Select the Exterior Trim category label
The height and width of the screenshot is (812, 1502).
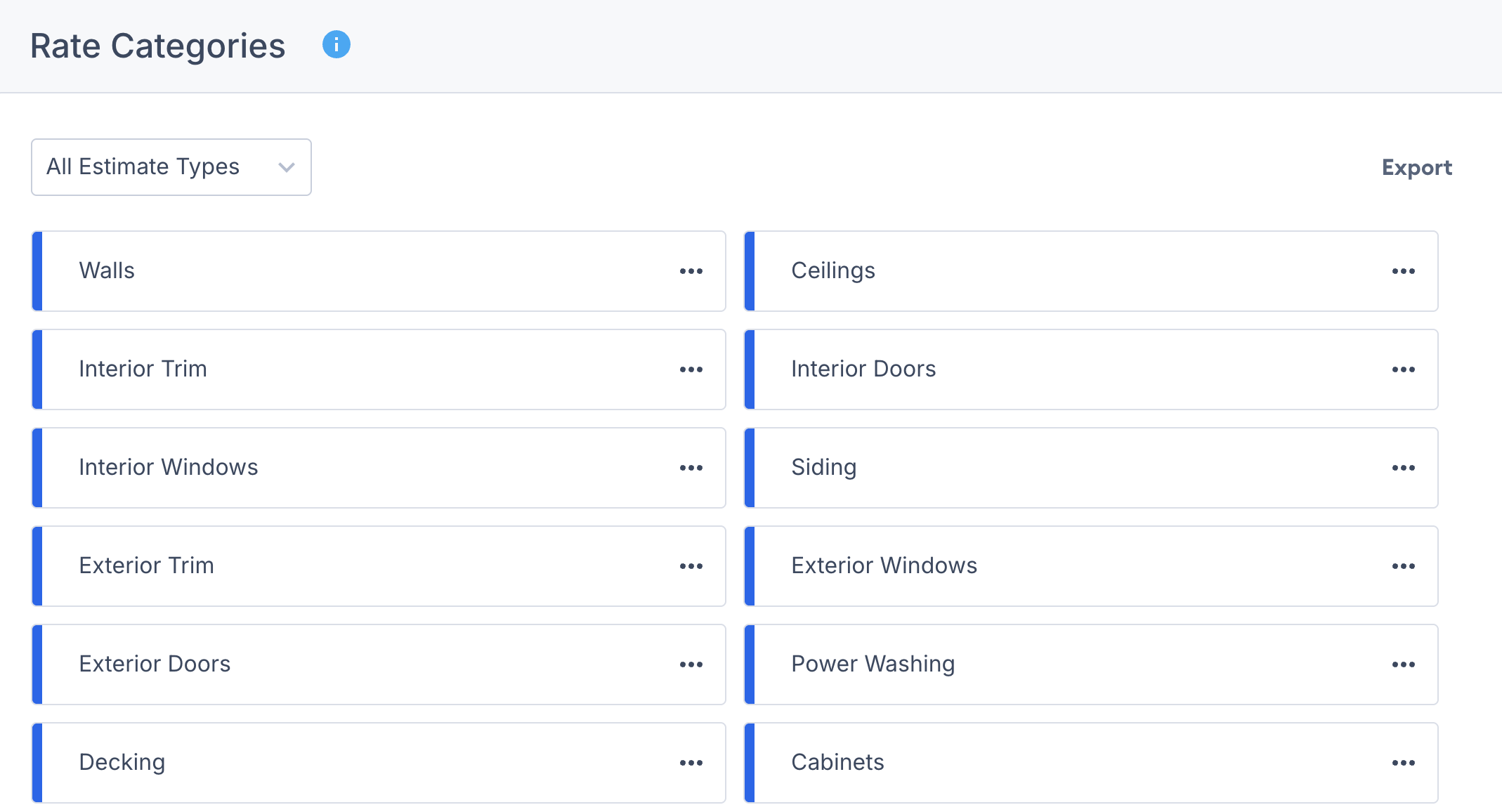click(x=146, y=565)
